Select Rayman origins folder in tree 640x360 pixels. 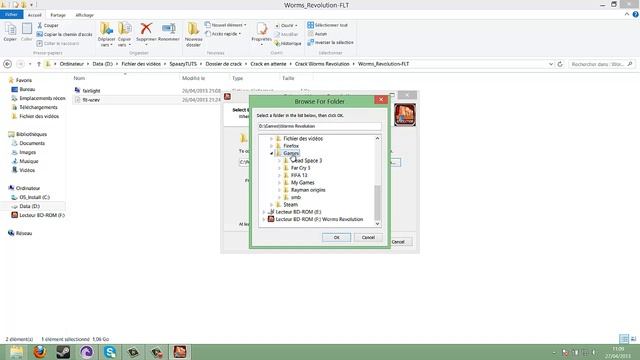coord(308,190)
